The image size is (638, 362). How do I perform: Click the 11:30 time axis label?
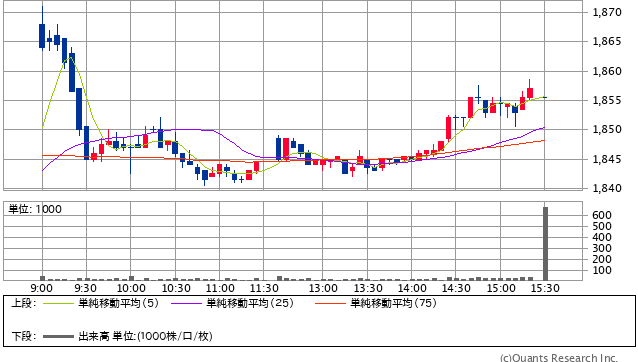point(264,288)
